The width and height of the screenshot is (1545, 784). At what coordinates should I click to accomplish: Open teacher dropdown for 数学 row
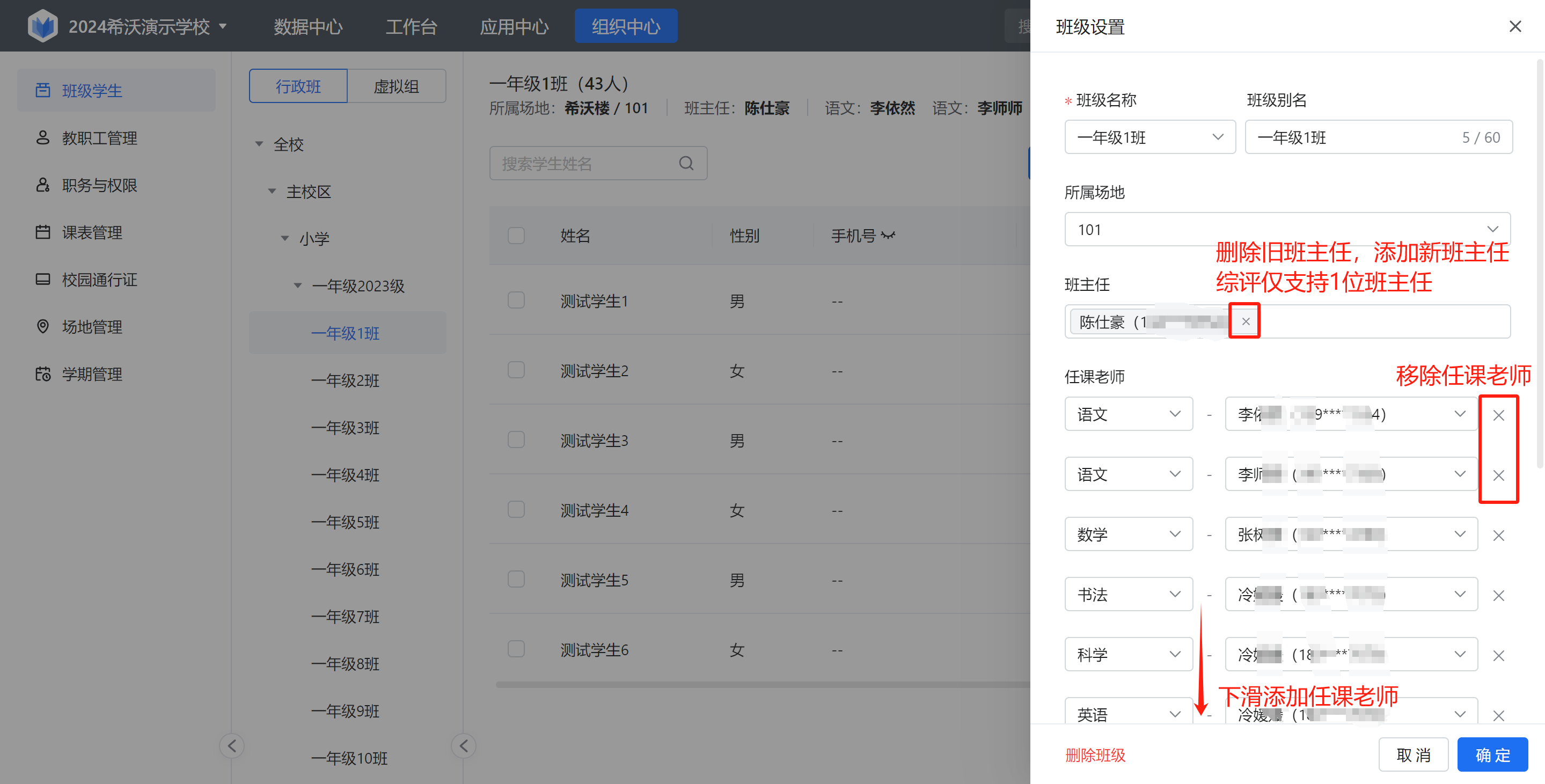(1351, 534)
